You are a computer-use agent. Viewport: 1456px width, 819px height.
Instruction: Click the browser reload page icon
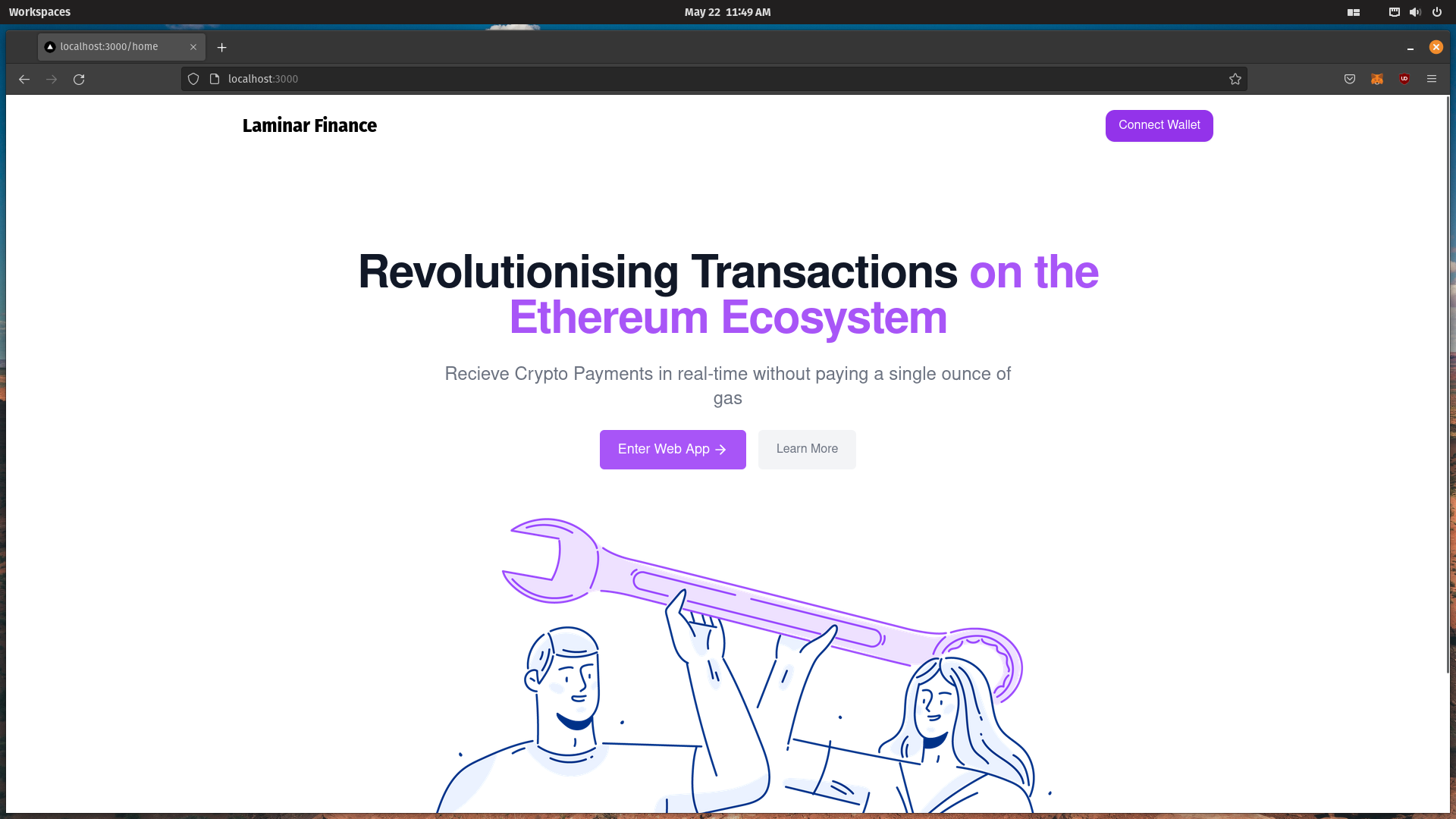[x=79, y=79]
